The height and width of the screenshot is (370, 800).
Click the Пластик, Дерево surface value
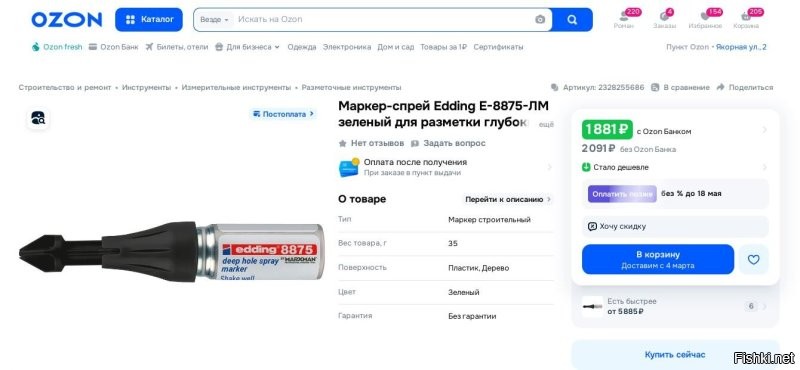click(x=479, y=268)
